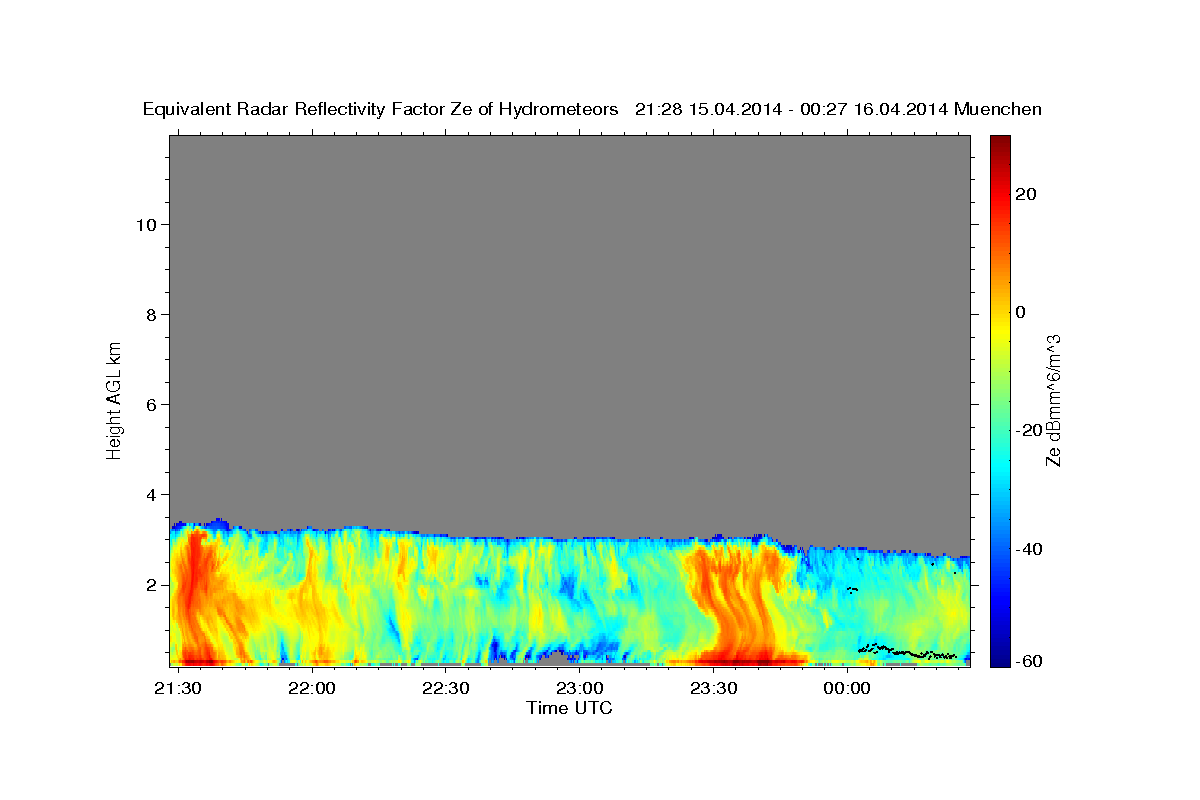Click the height tick label '2'

(152, 584)
